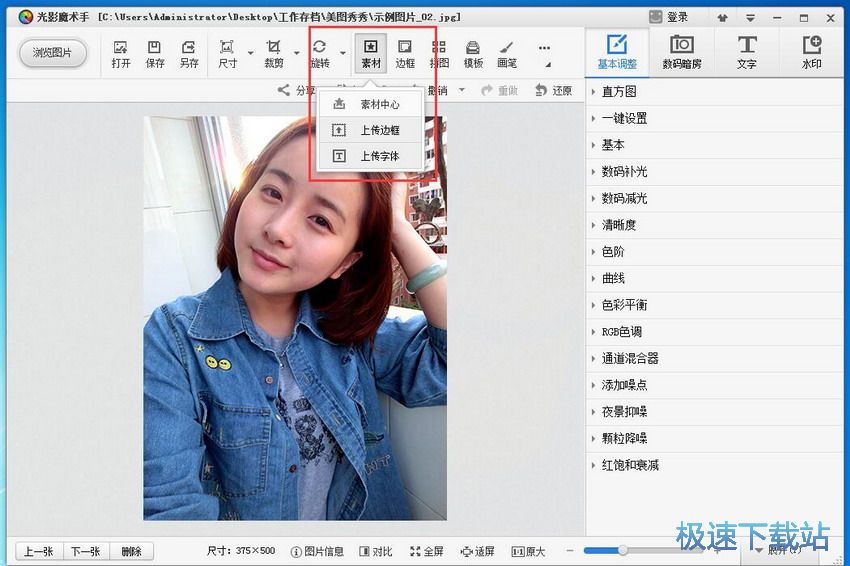
Task: Expand the 直方图 panel section
Action: pos(714,92)
